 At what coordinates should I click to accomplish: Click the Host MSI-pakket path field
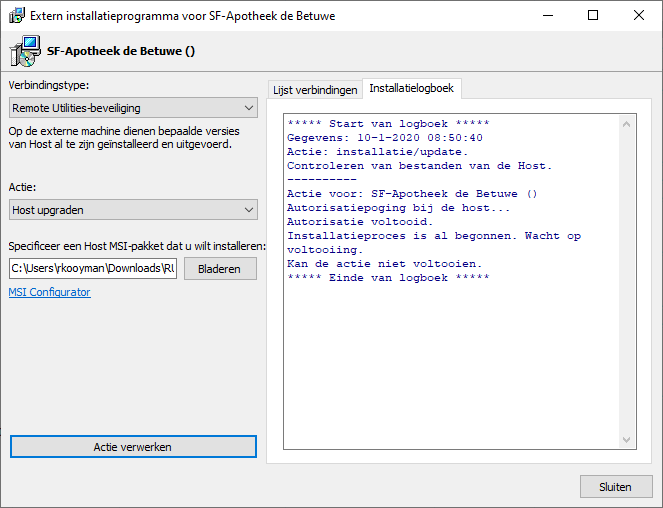click(93, 268)
